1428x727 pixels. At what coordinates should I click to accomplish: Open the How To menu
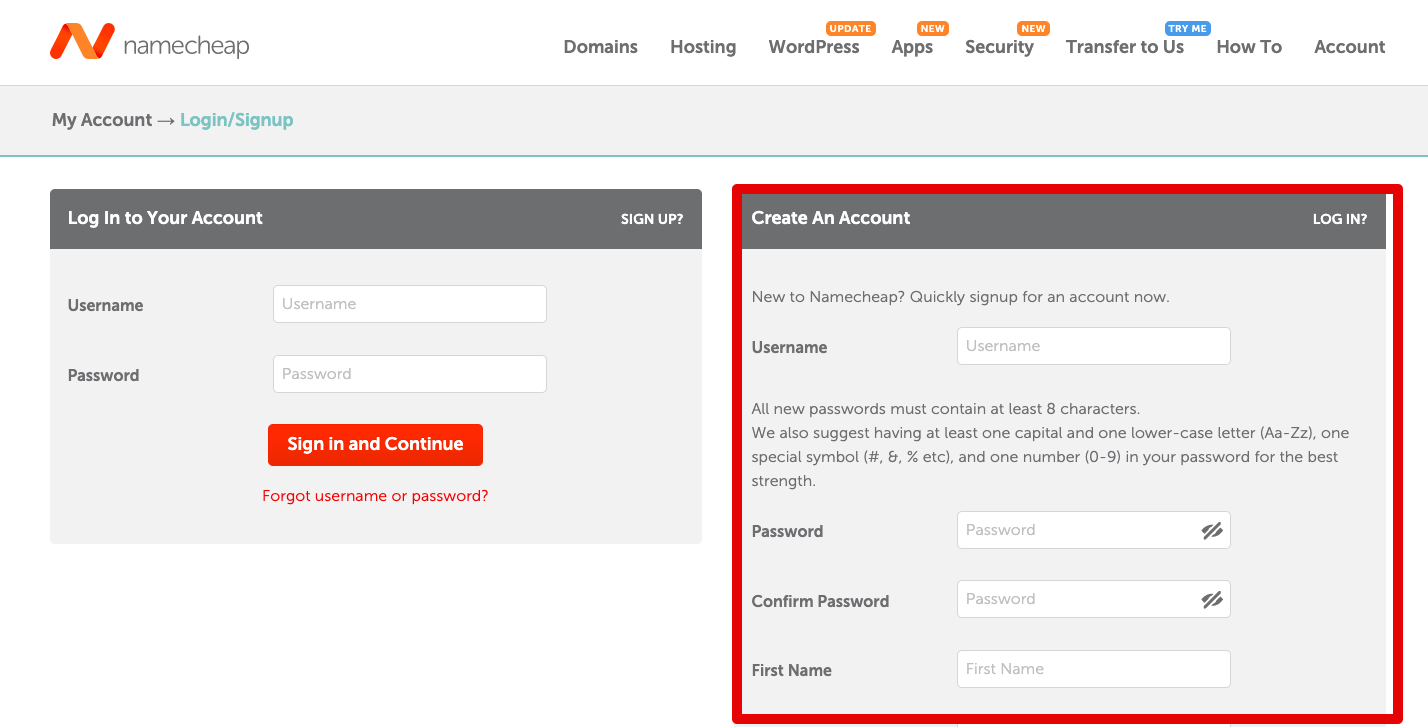click(x=1249, y=47)
